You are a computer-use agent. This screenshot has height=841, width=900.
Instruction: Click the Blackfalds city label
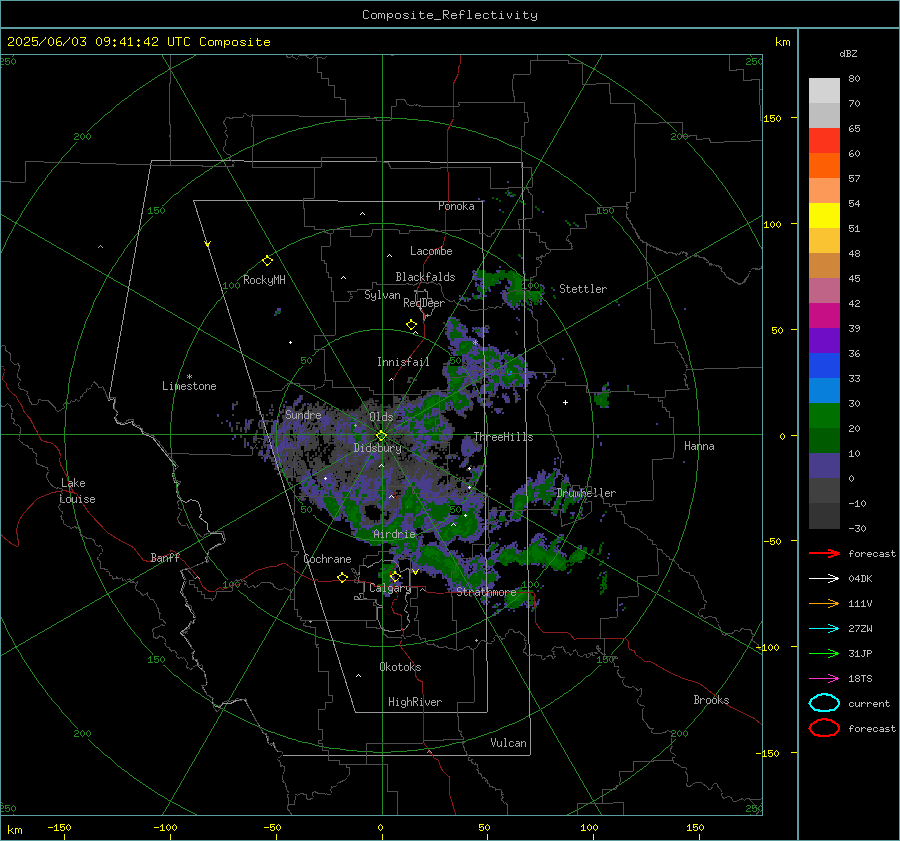tap(425, 277)
